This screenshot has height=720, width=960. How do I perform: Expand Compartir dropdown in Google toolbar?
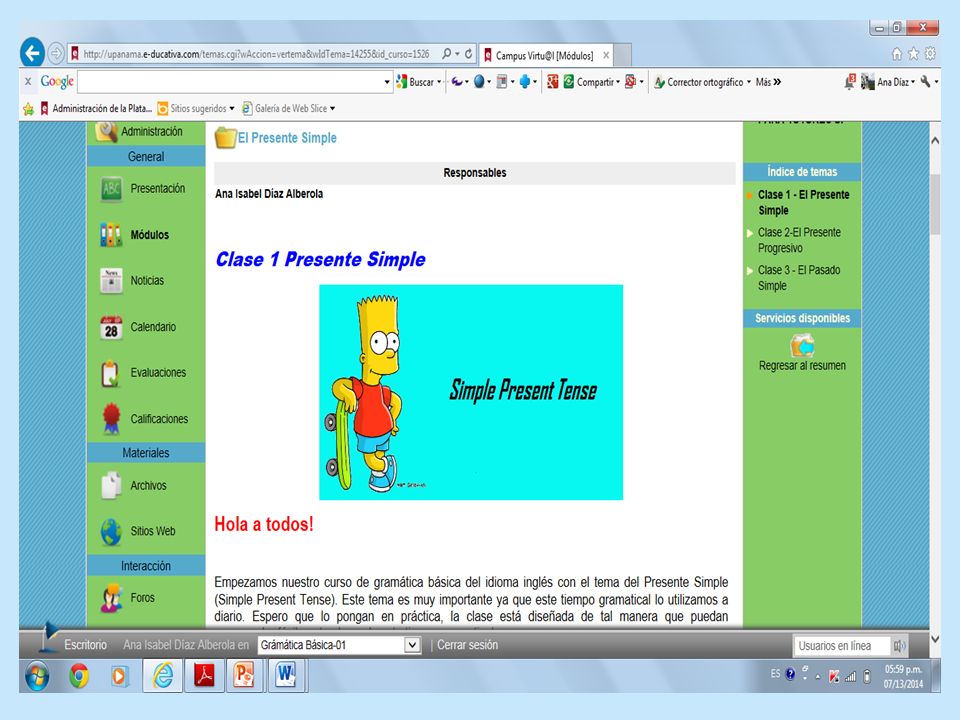[x=618, y=82]
